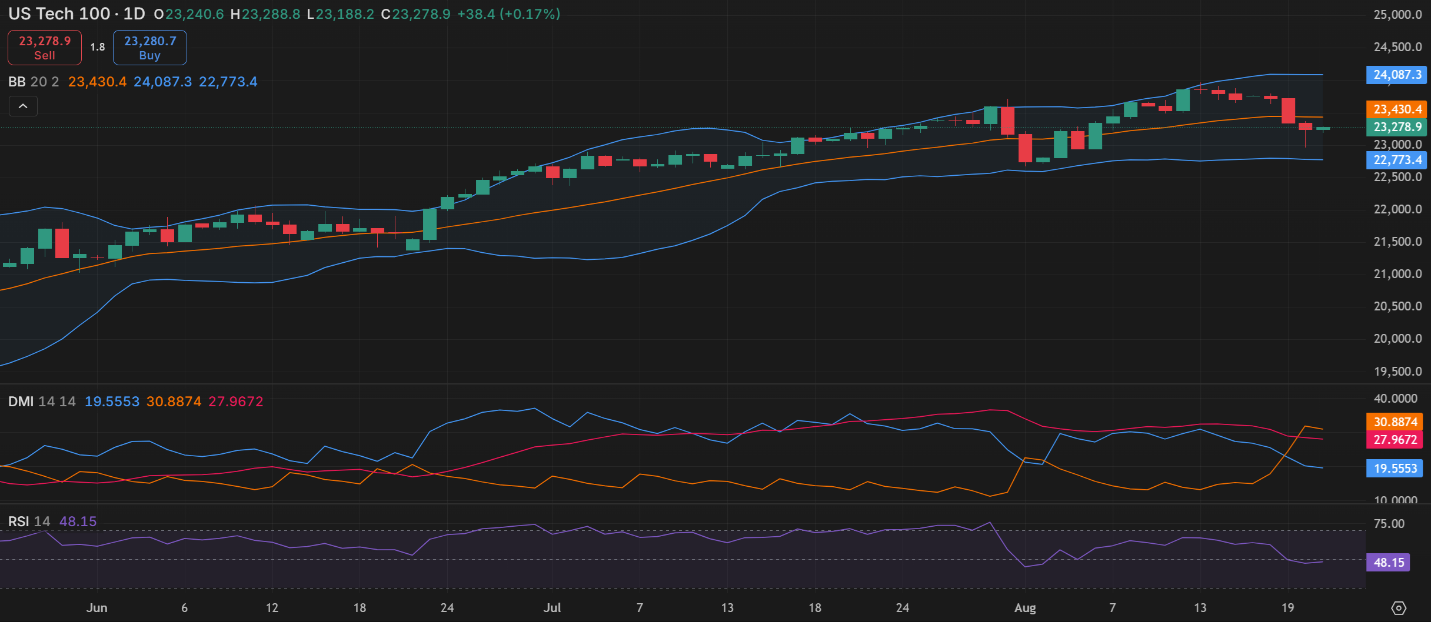This screenshot has width=1431, height=622.
Task: Click the 75.00 RSI axis label
Action: point(1388,524)
